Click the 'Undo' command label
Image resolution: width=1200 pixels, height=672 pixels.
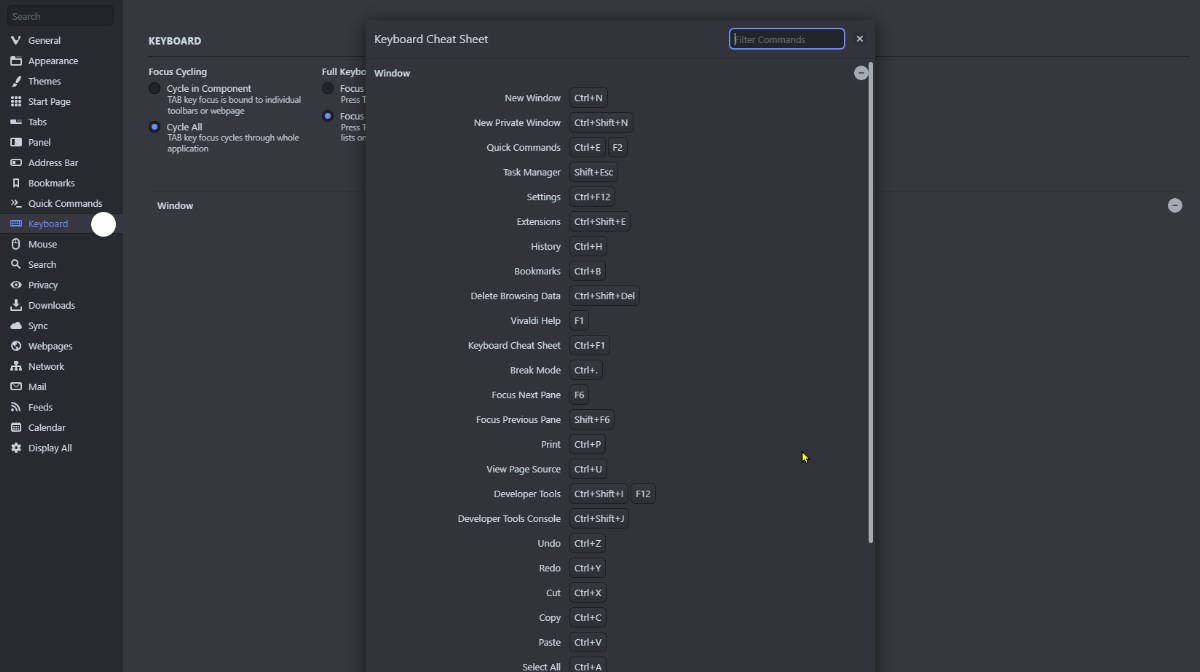pos(549,543)
